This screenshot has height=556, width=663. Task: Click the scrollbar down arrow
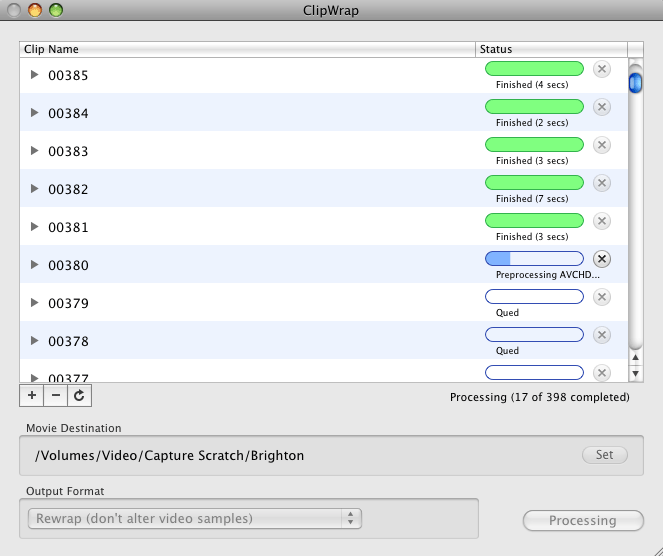click(x=635, y=373)
